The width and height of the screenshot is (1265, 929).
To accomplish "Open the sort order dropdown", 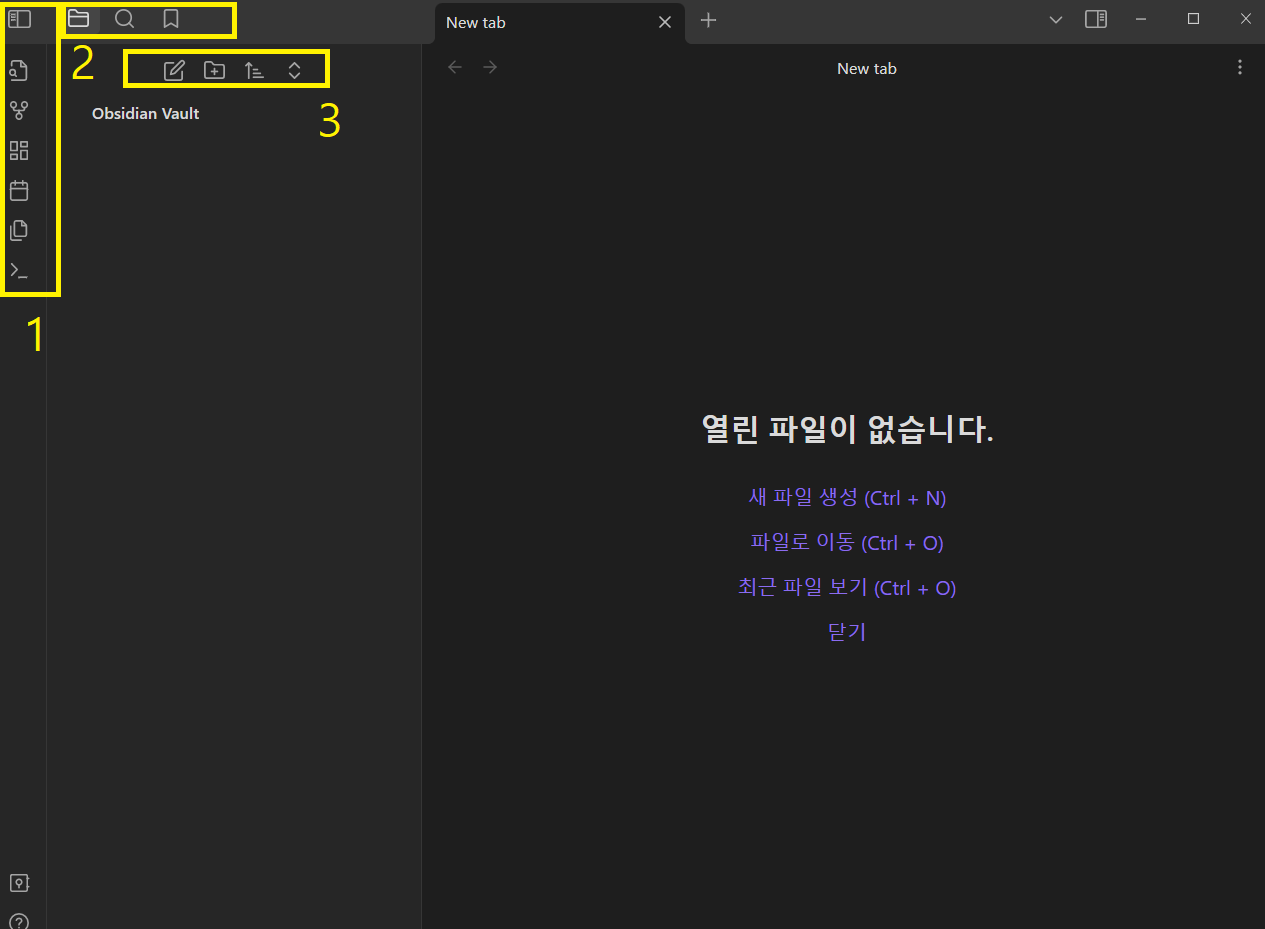I will tap(254, 71).
